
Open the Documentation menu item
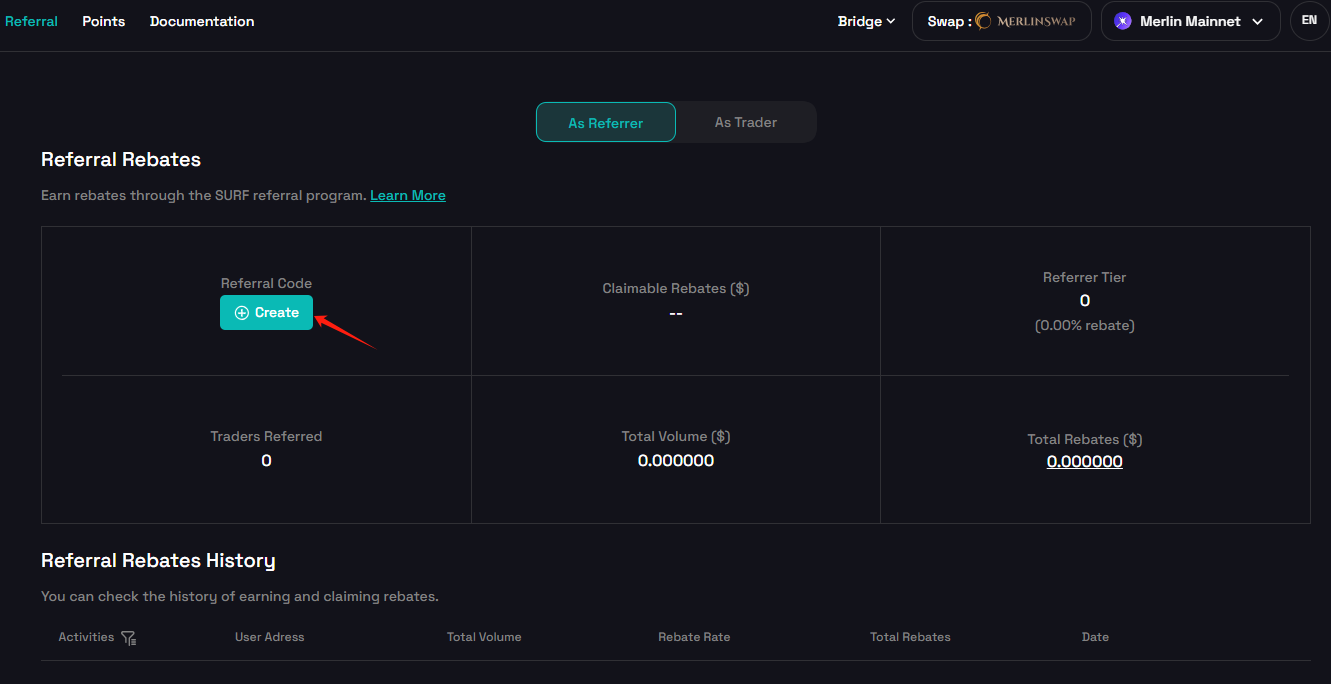tap(202, 21)
